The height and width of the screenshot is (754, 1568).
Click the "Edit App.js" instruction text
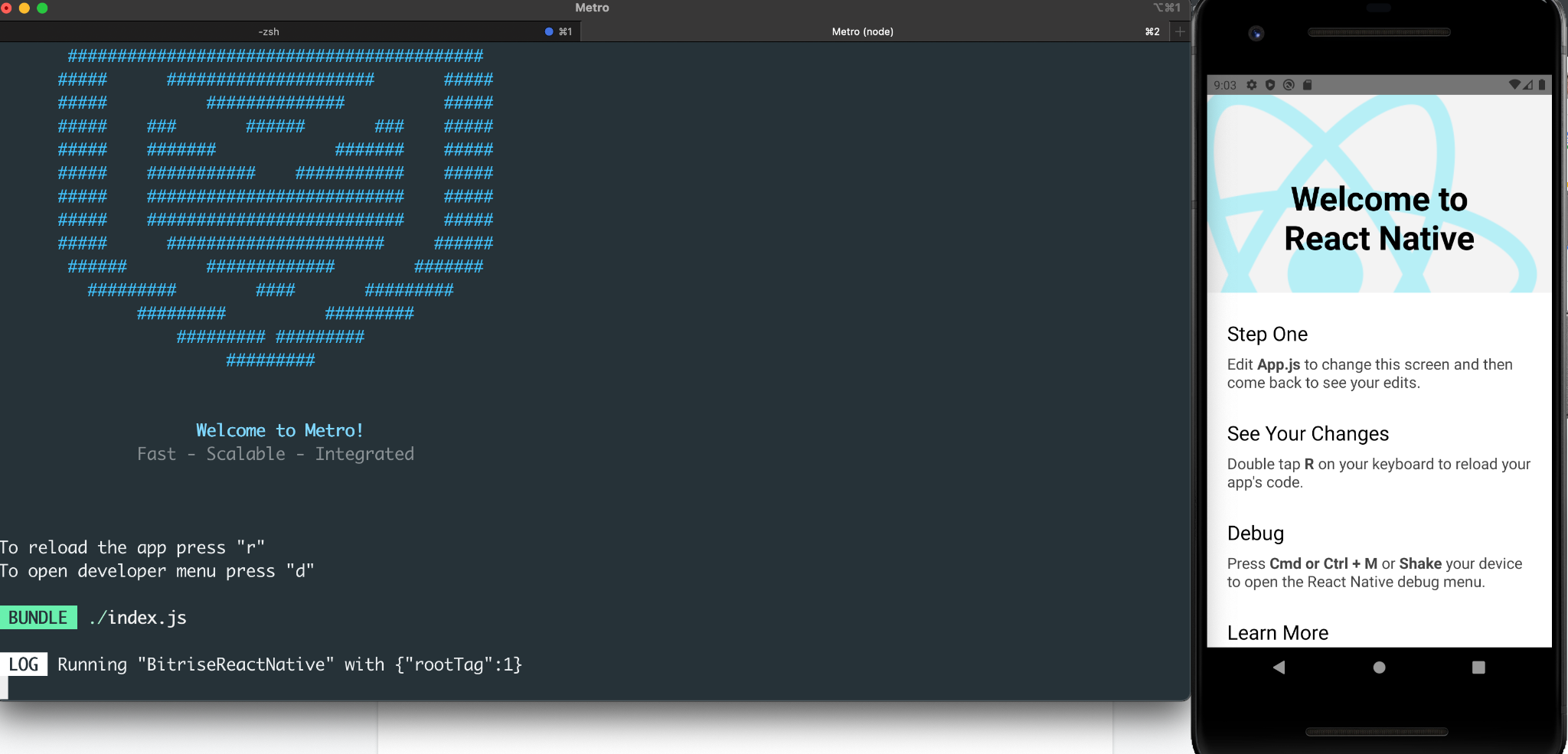(1370, 374)
